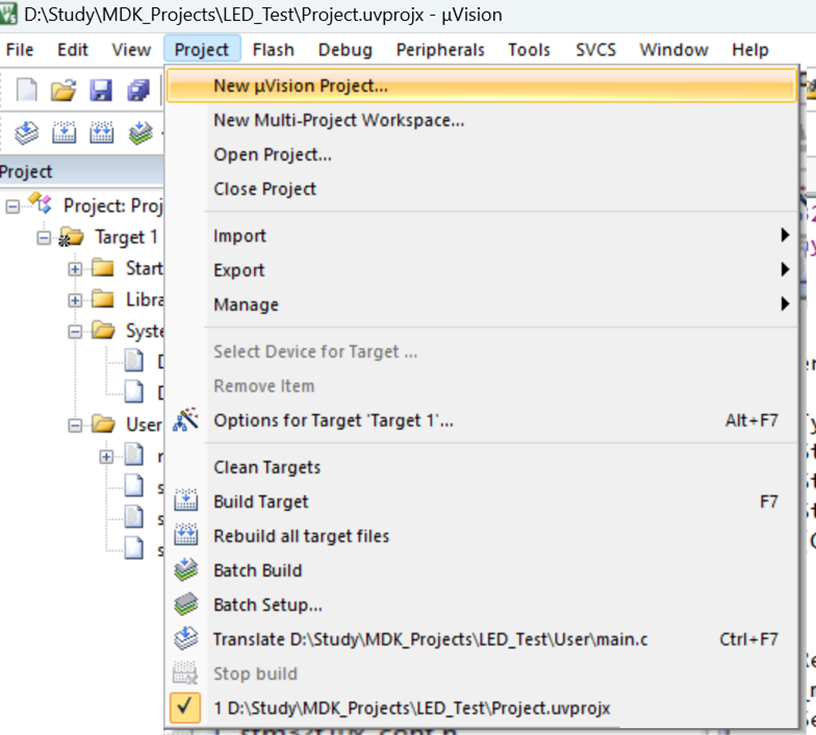Open the Debug menu

tap(345, 49)
